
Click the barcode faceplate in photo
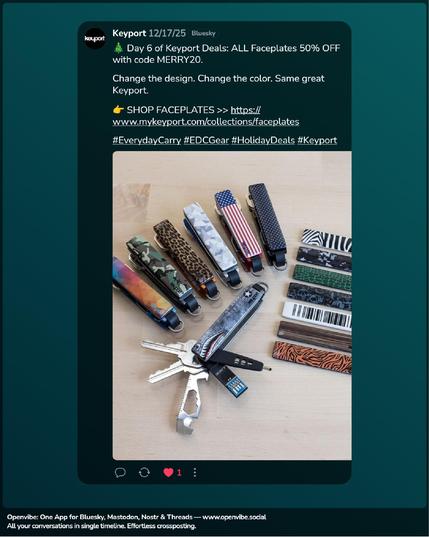pos(317,315)
